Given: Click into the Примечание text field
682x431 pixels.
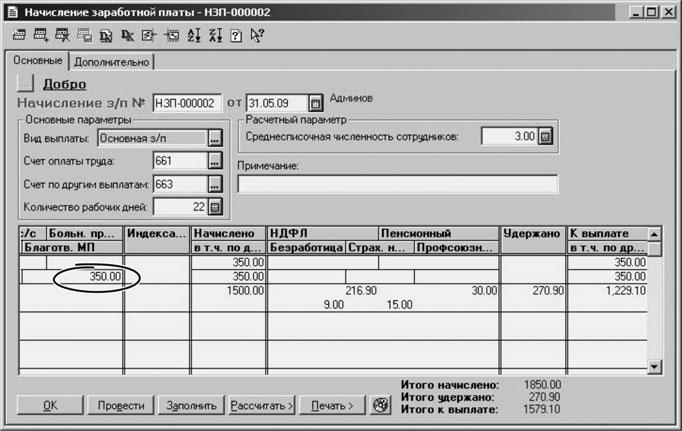Looking at the screenshot, I should click(397, 184).
